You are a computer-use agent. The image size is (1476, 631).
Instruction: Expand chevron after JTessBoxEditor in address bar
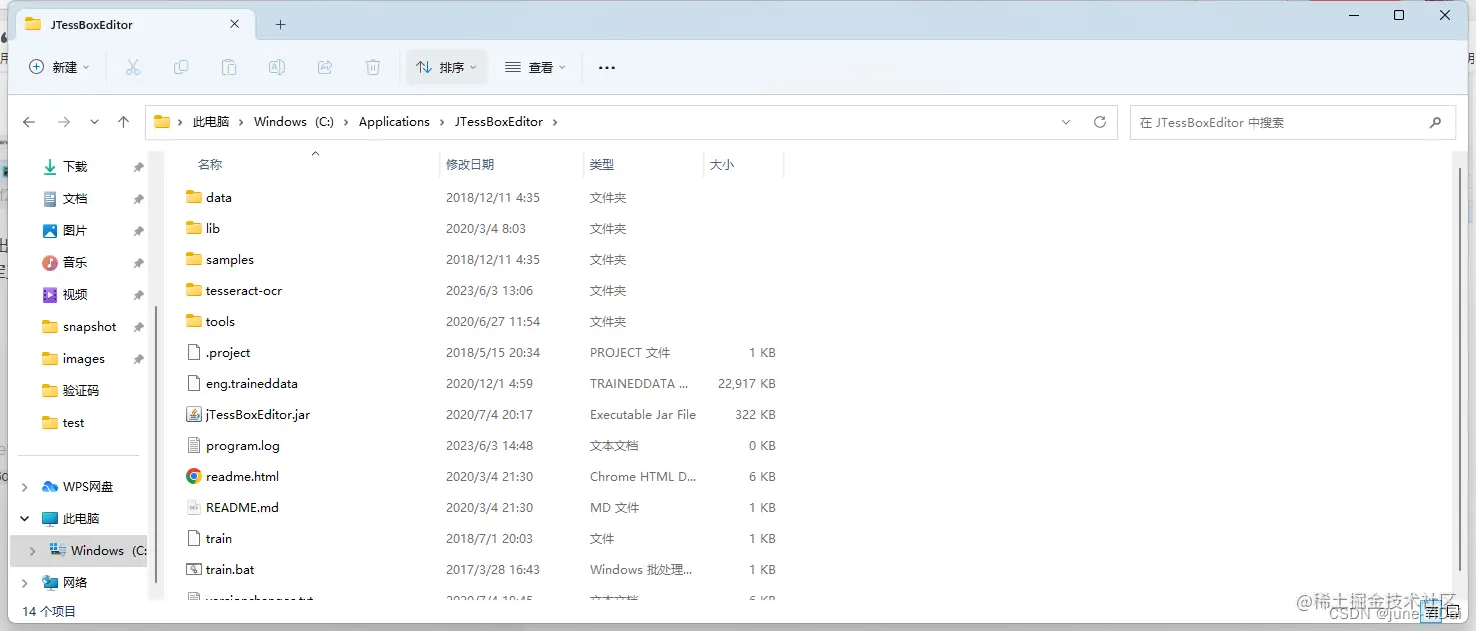555,122
